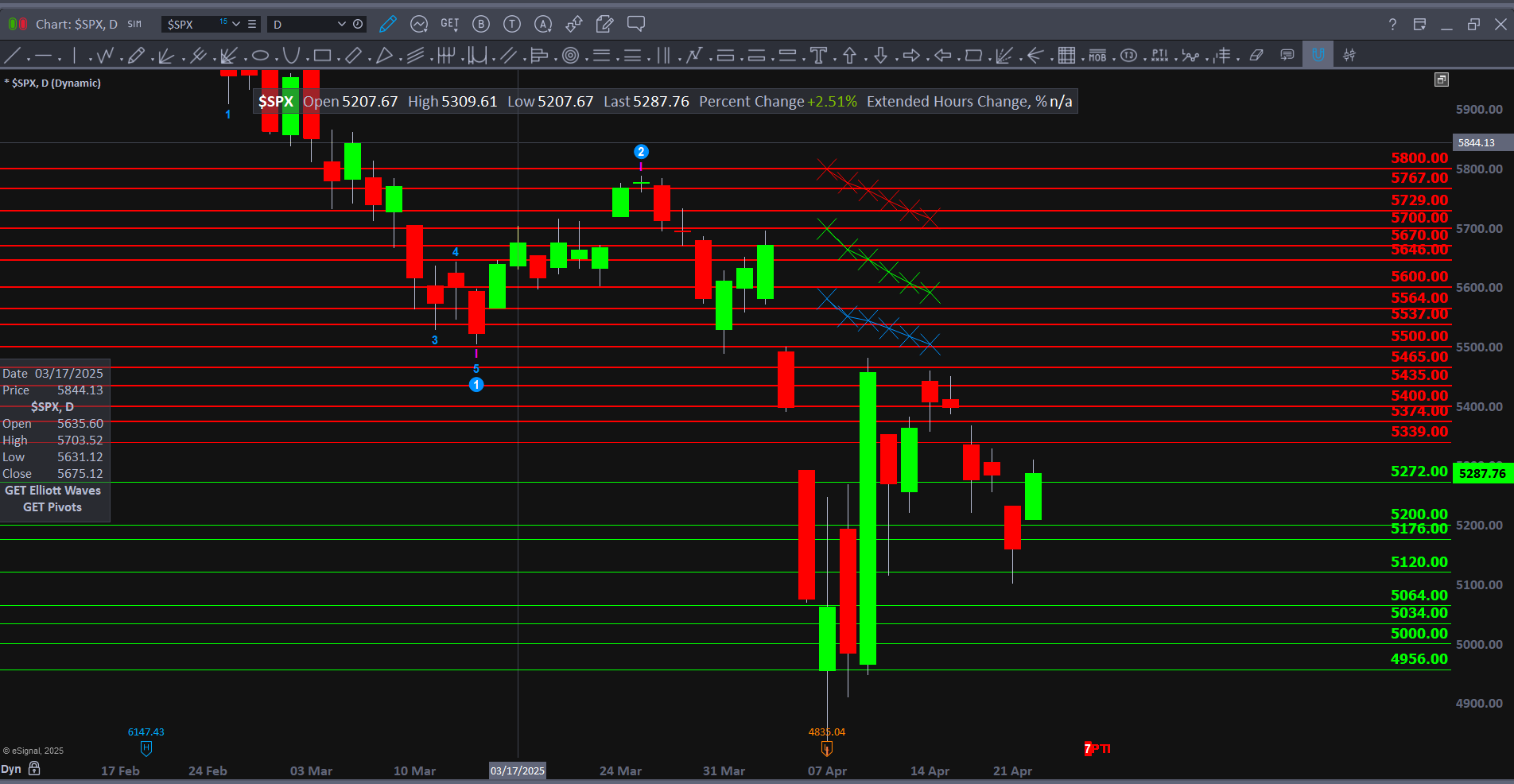Toggle the Dyn scale lock icon
Image resolution: width=1514 pixels, height=784 pixels.
(34, 769)
